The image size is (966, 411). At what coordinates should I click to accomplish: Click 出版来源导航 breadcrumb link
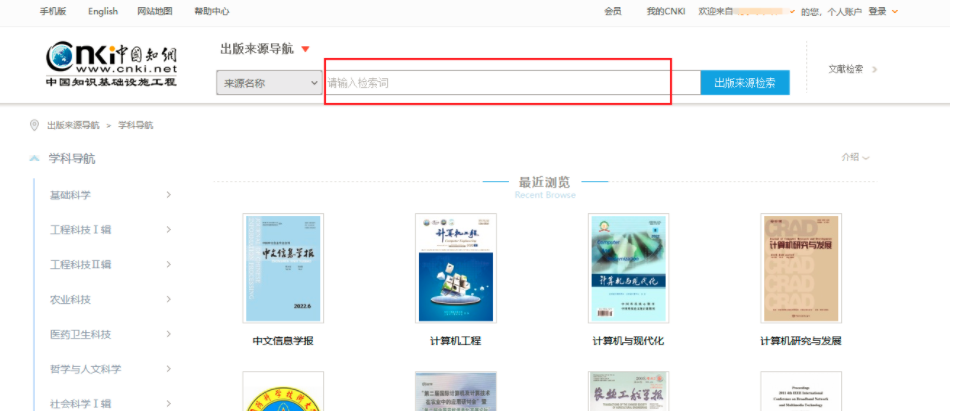click(73, 125)
